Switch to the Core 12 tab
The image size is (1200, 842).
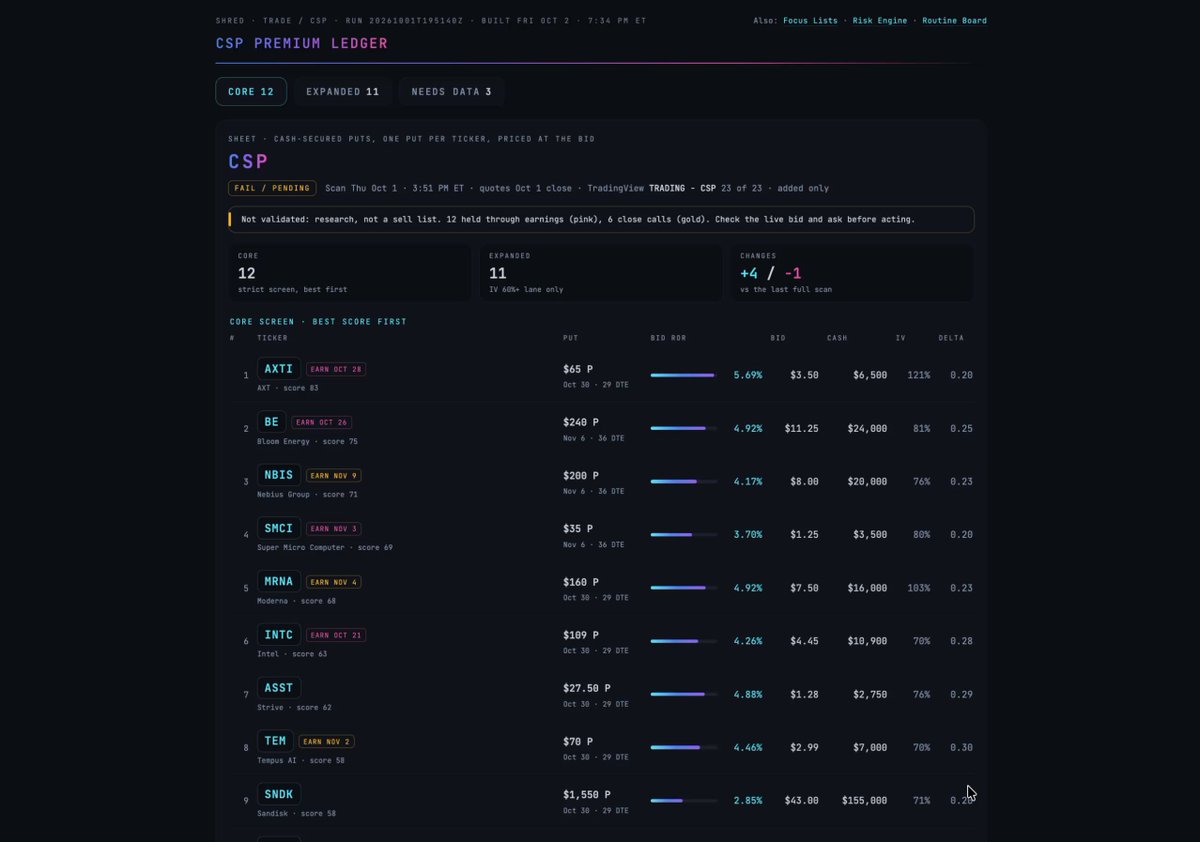[x=251, y=92]
